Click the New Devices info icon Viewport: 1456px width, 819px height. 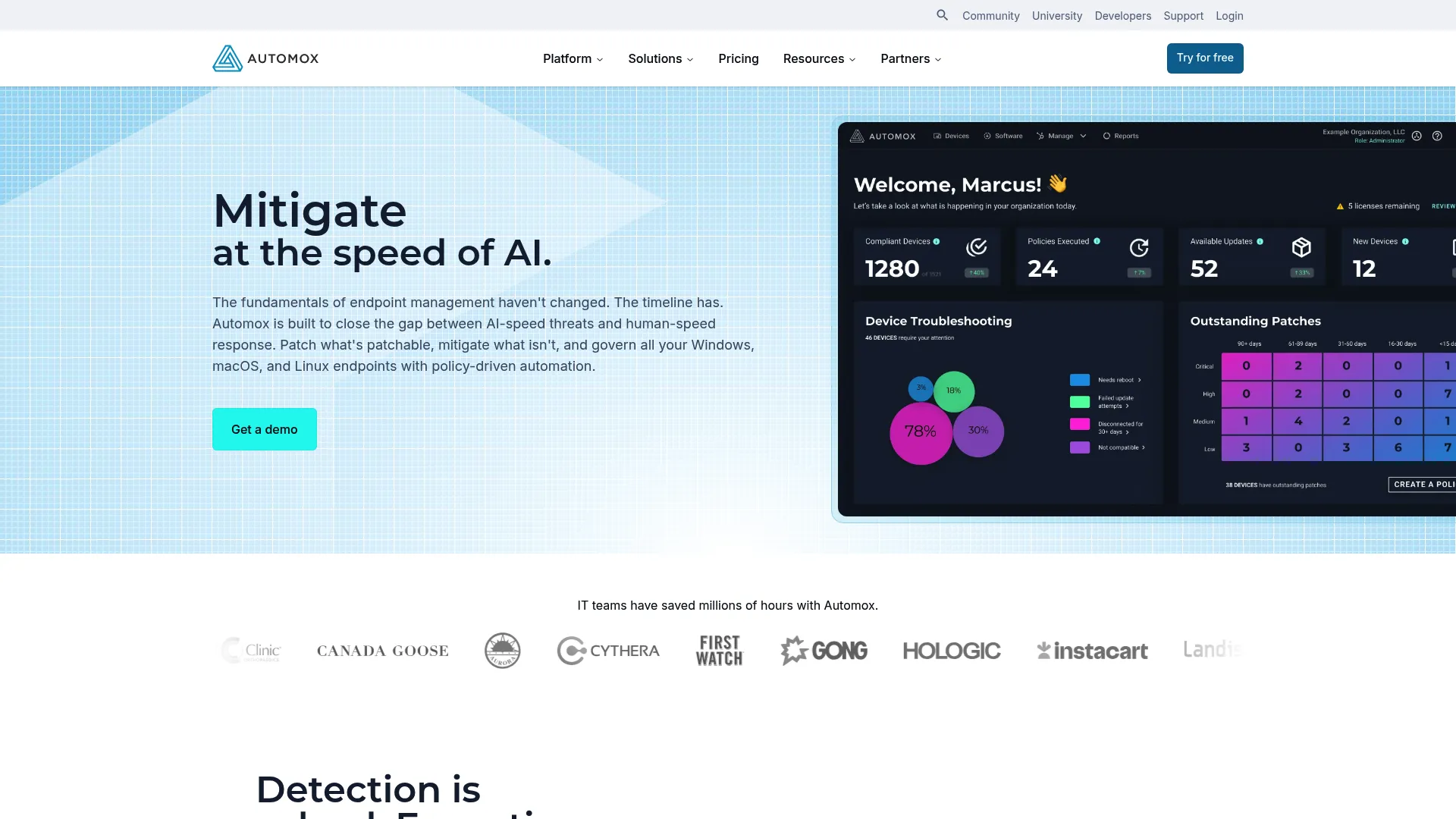[1405, 241]
